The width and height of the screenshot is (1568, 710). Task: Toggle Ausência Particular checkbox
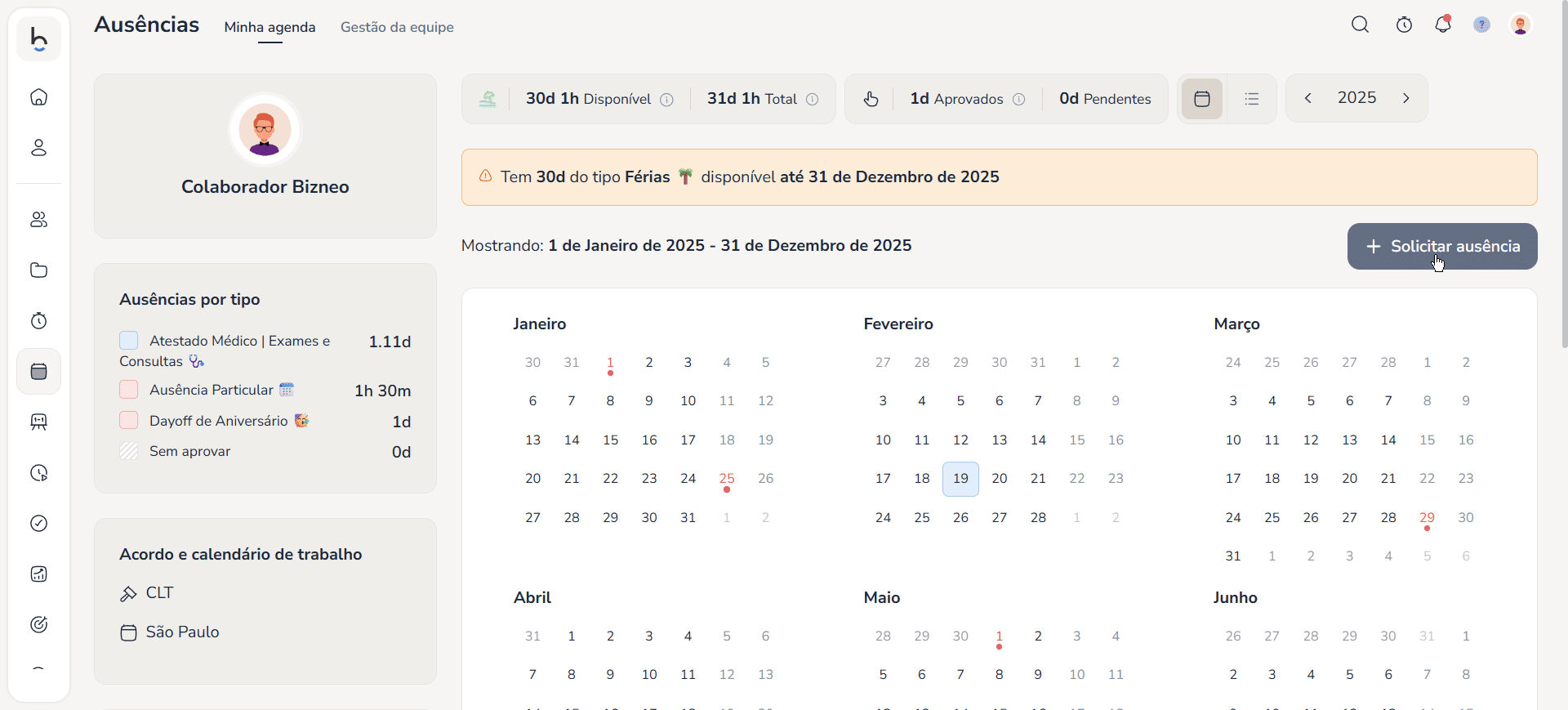tap(129, 390)
